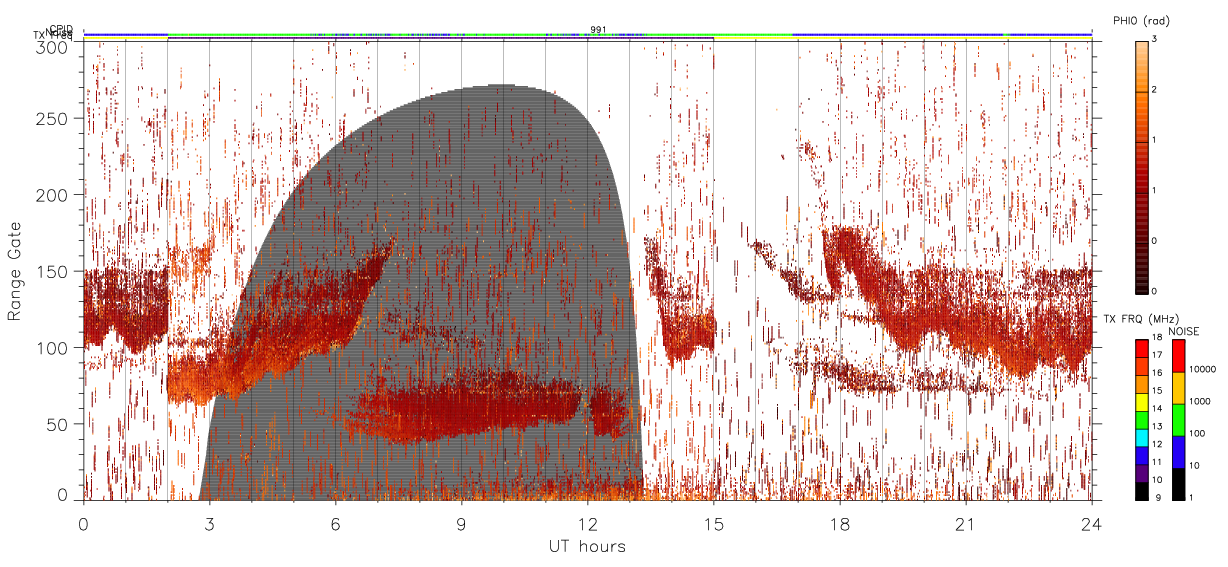Select the blue TX FRQ swatch between 12 and 11
The height and width of the screenshot is (567, 1228).
(1142, 456)
